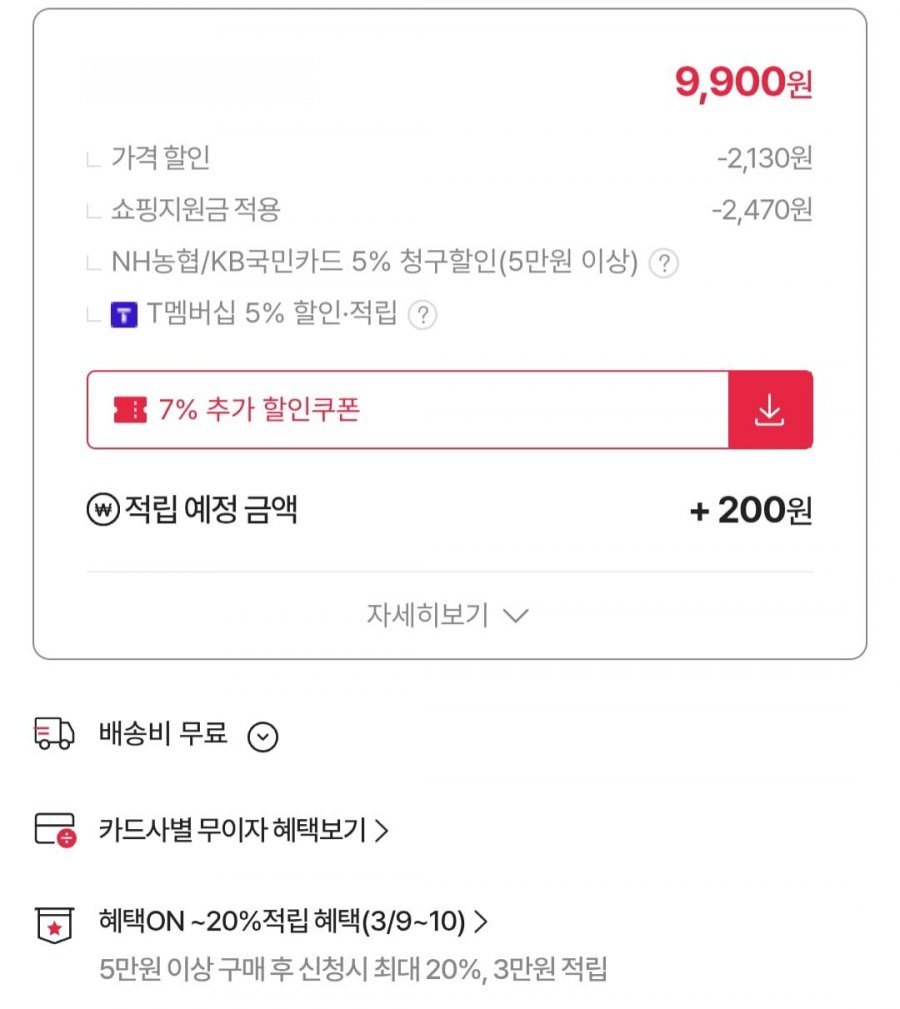
Task: Click the won symbol points icon
Action: pyautogui.click(x=103, y=511)
